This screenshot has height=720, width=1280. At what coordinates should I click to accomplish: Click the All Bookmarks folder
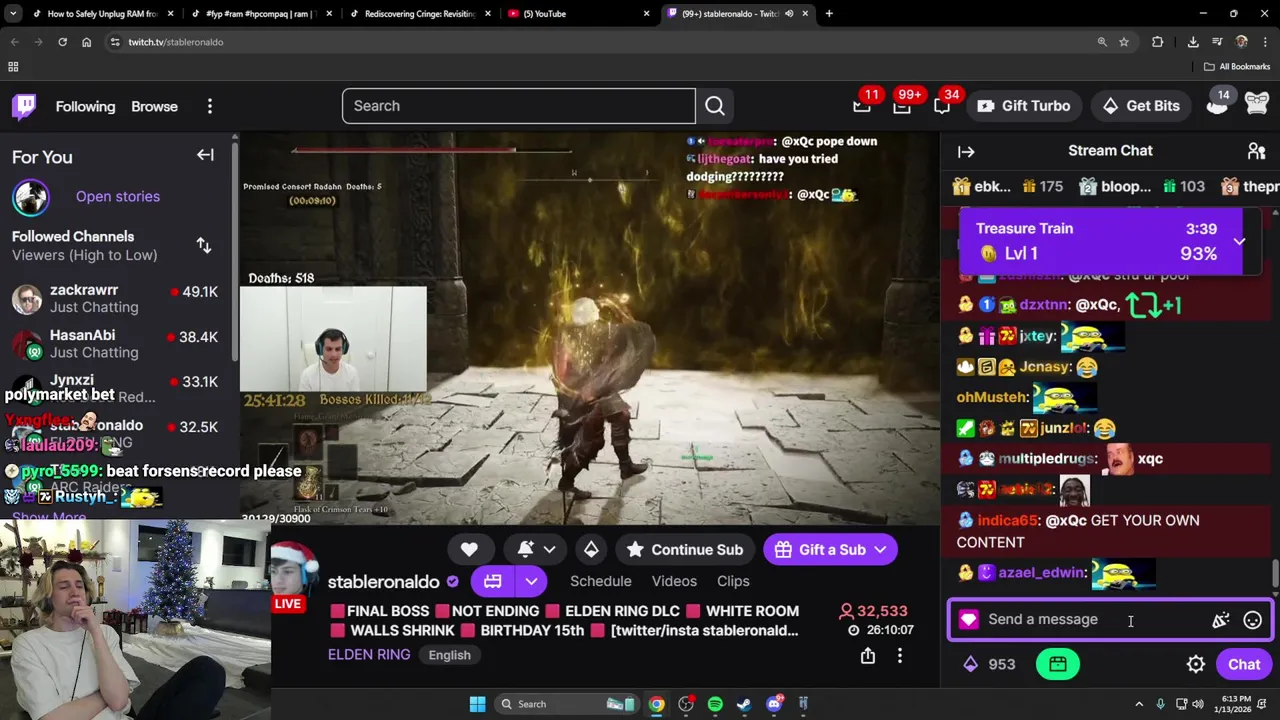(1237, 67)
